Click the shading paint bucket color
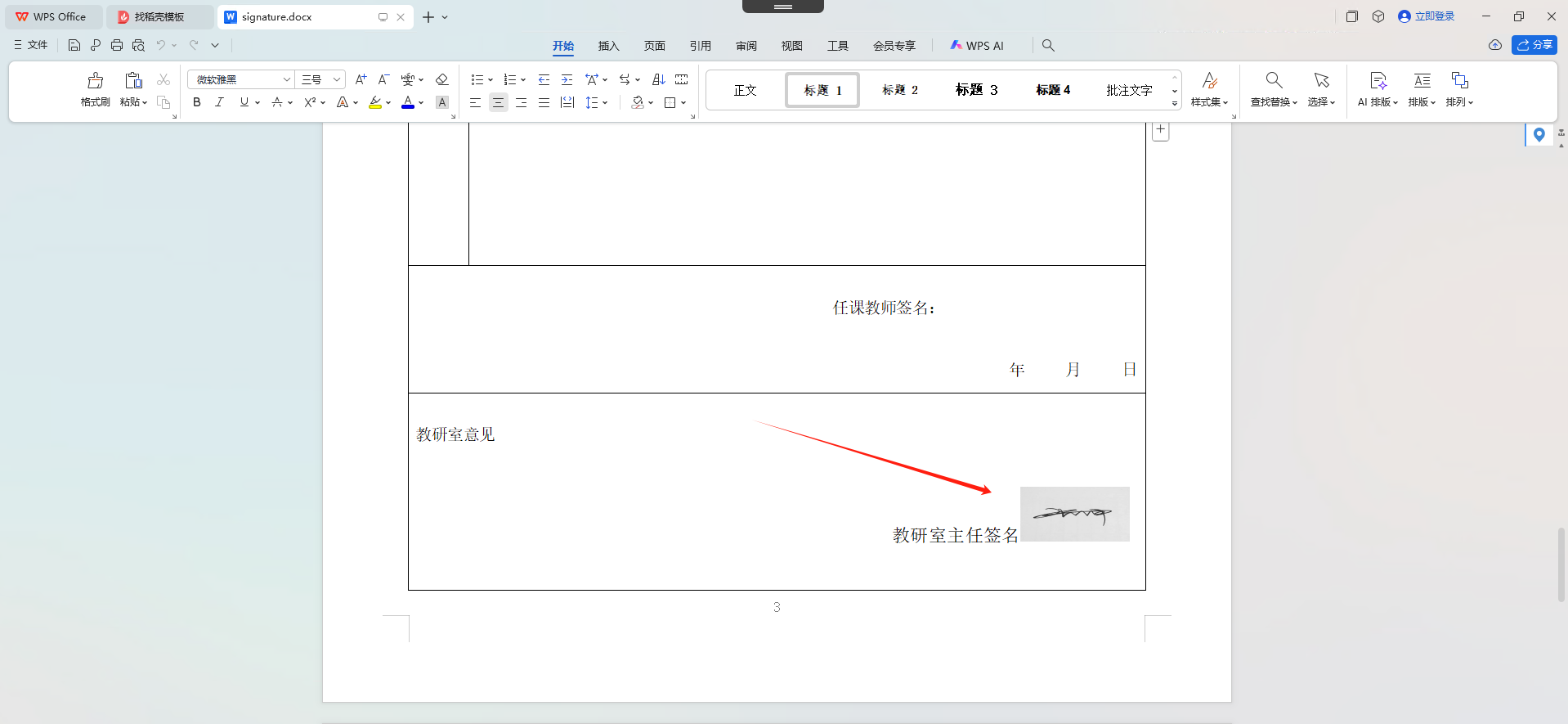Screen dimensions: 1568x724 point(638,102)
